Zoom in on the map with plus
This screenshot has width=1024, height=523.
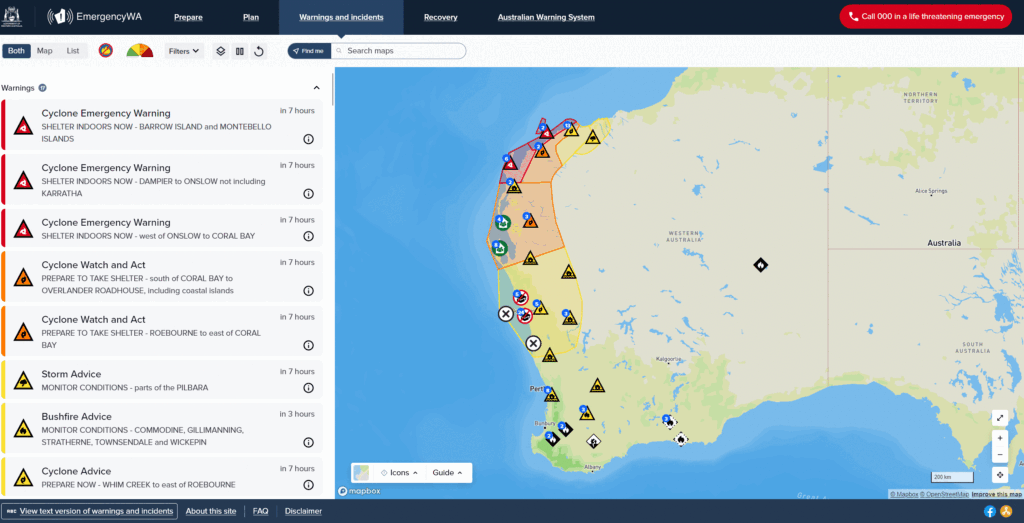[x=1000, y=438]
